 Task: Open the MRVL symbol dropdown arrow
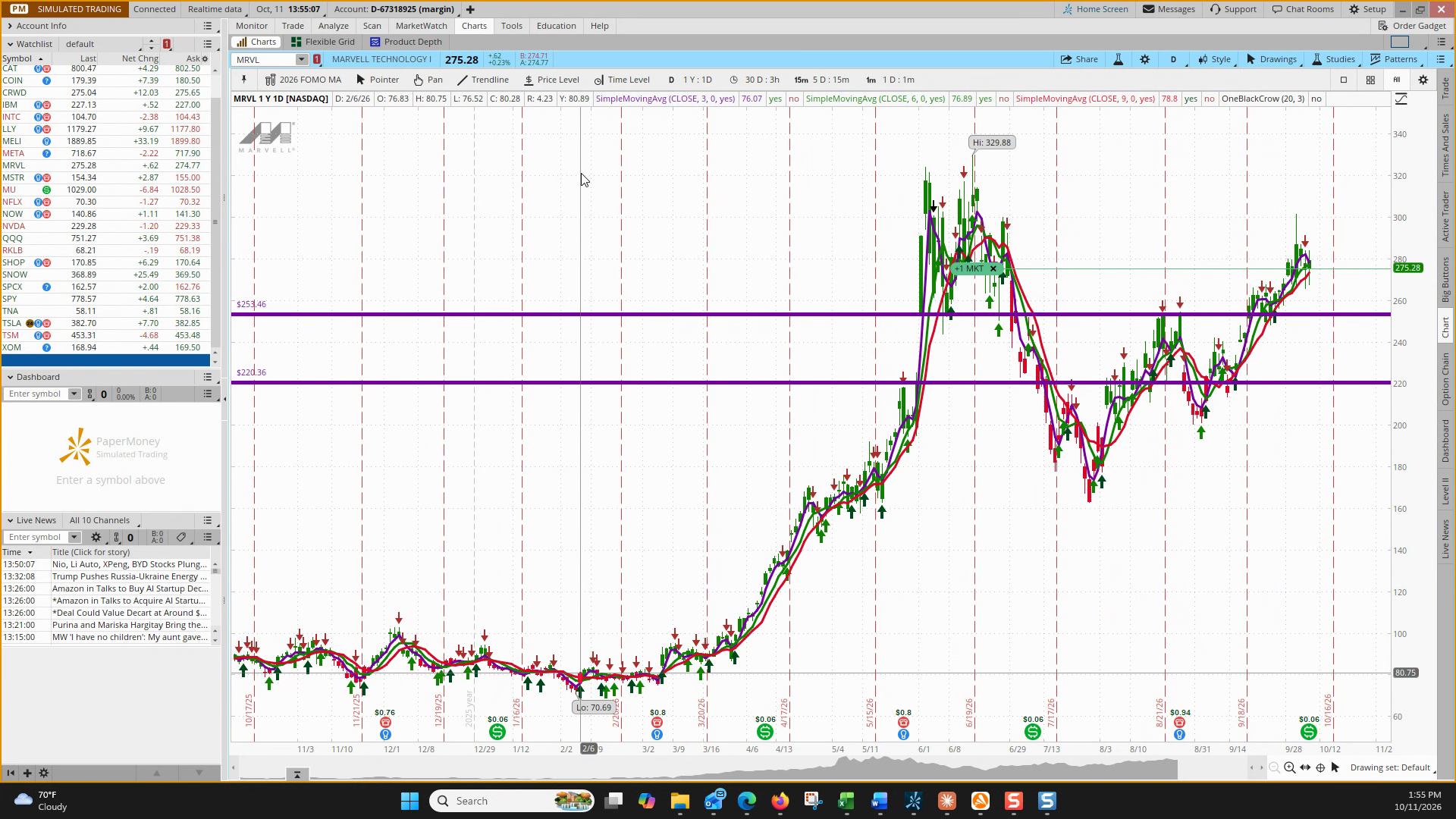[x=301, y=59]
